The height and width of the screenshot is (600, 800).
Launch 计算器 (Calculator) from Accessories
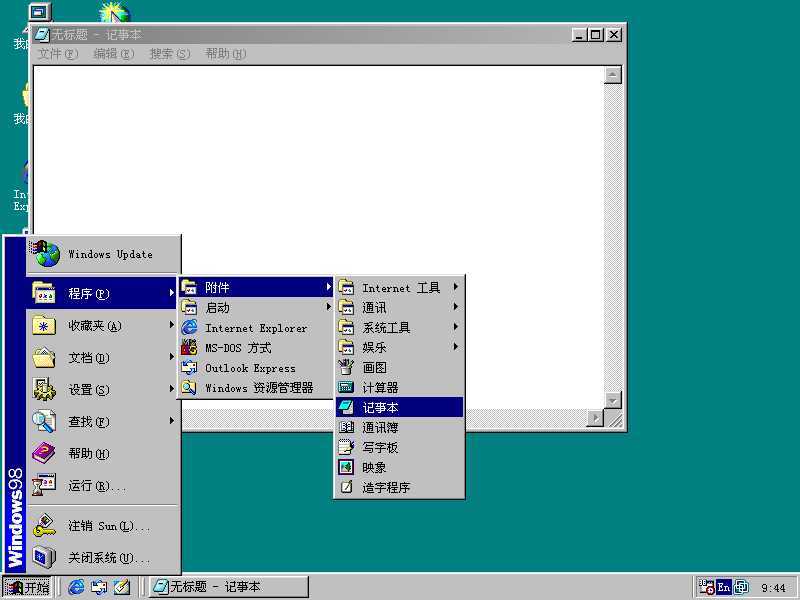click(x=399, y=387)
